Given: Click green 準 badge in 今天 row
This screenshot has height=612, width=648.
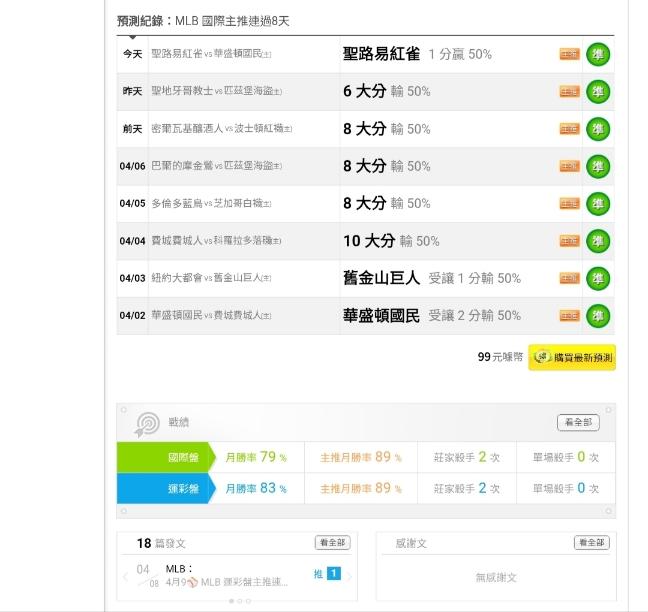Looking at the screenshot, I should pos(598,54).
